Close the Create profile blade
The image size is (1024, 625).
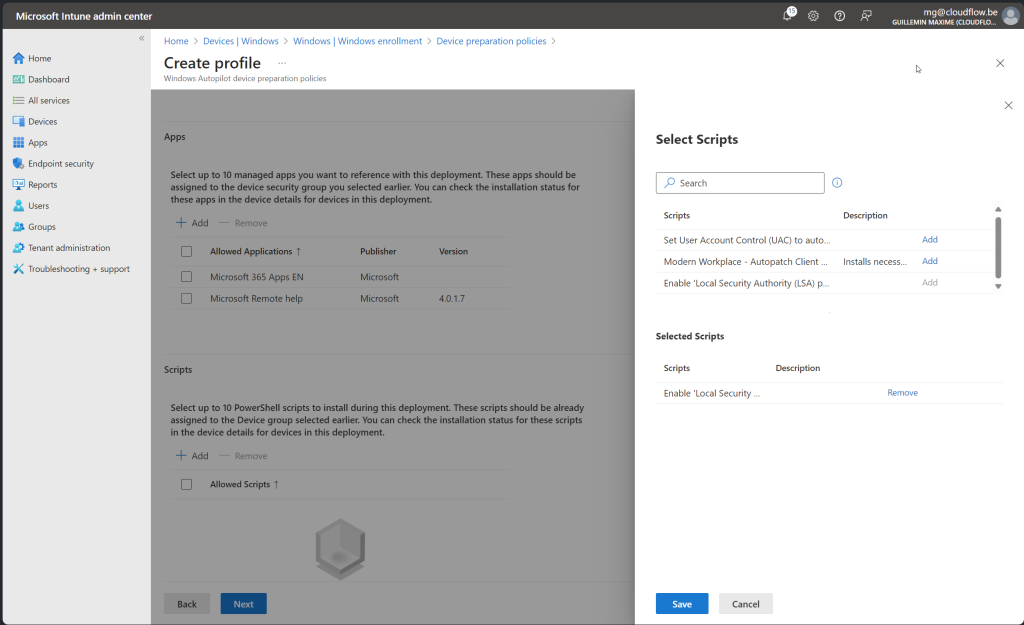tap(1000, 63)
